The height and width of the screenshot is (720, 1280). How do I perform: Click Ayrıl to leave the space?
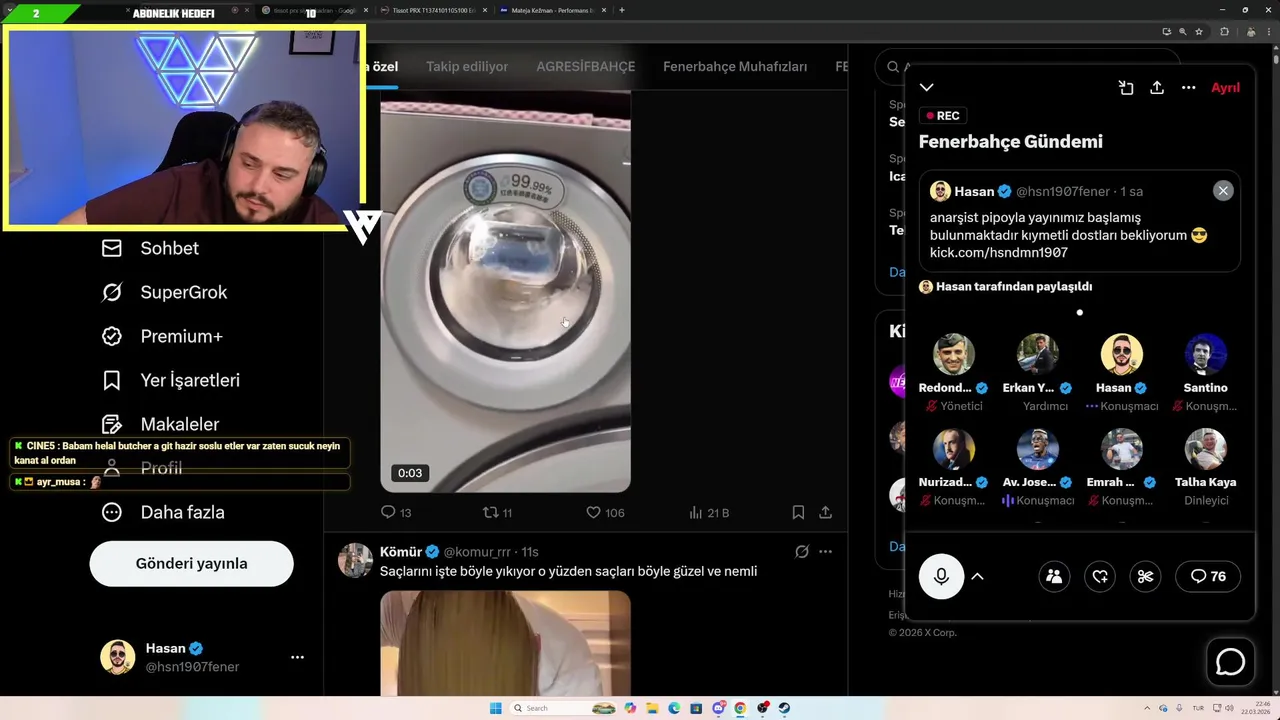pyautogui.click(x=1225, y=88)
